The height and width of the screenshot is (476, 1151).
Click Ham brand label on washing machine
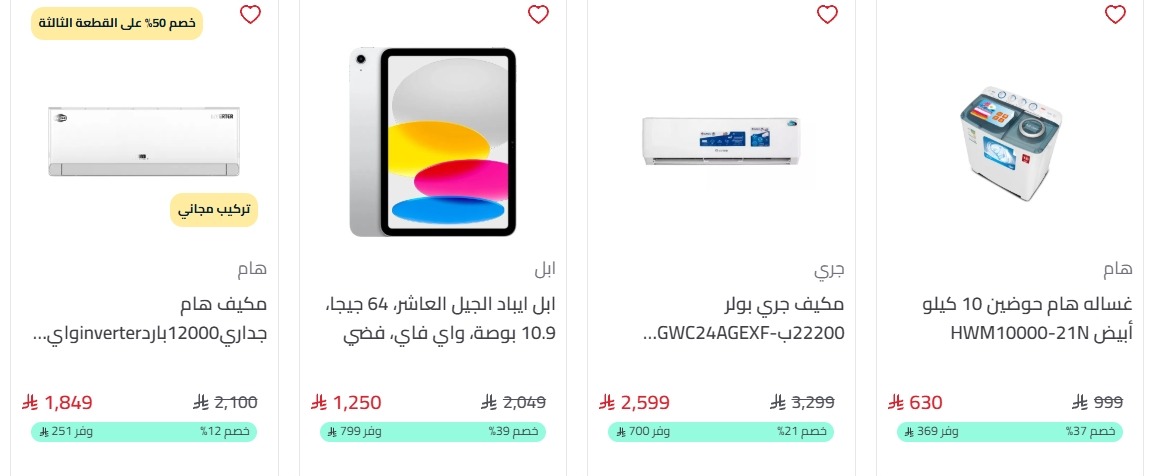(1118, 269)
